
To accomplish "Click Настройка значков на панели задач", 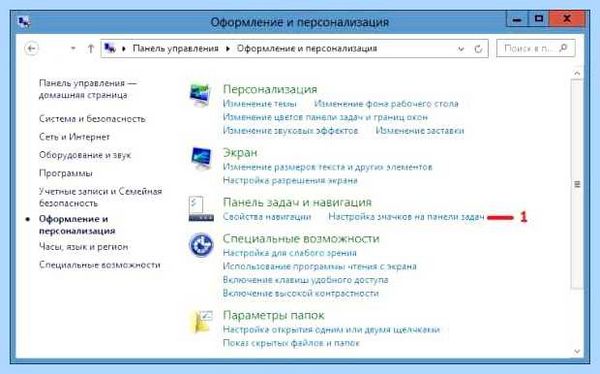I will 406,217.
